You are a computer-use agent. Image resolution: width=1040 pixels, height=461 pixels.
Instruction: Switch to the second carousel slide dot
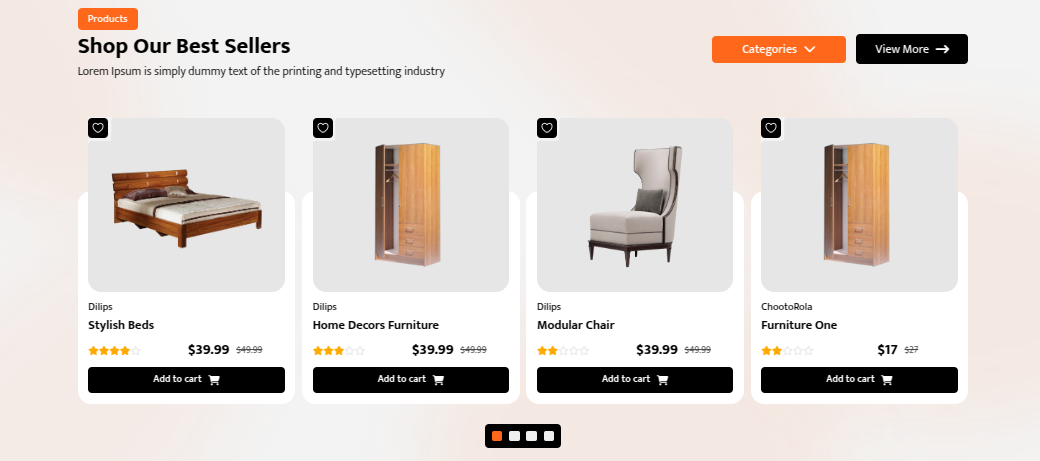click(x=514, y=436)
